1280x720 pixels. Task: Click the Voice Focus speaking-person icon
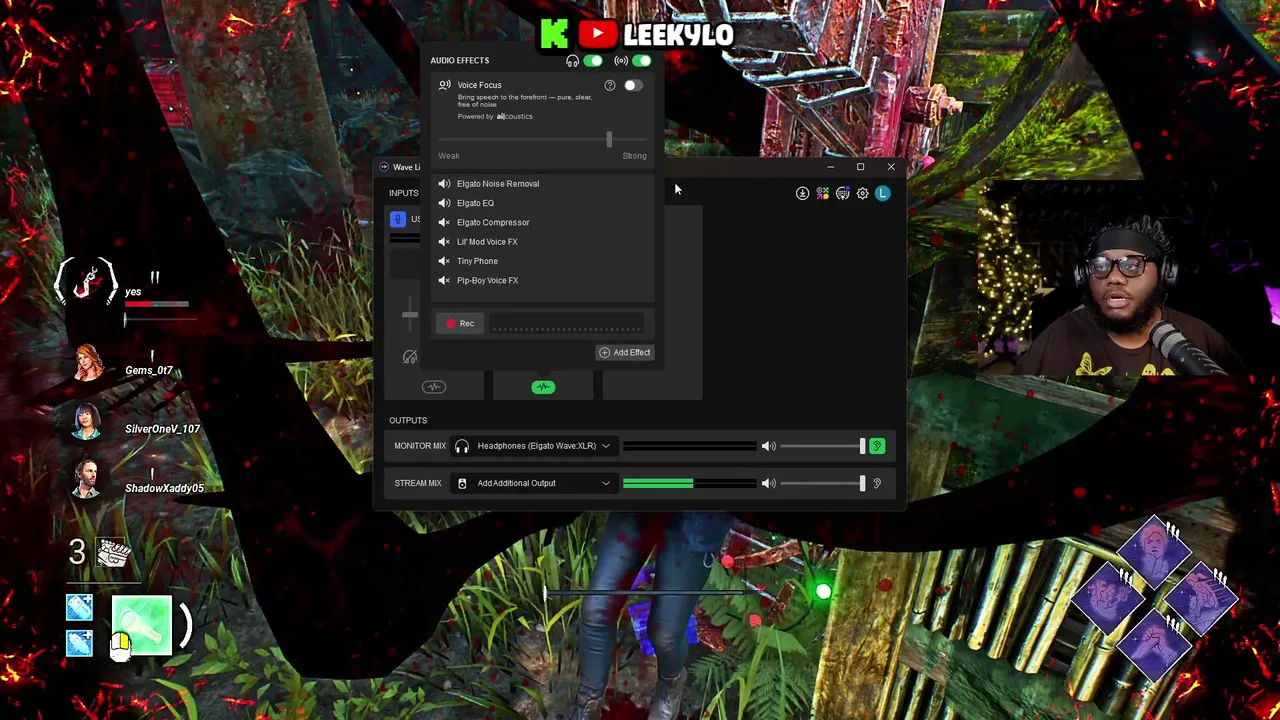tap(444, 85)
